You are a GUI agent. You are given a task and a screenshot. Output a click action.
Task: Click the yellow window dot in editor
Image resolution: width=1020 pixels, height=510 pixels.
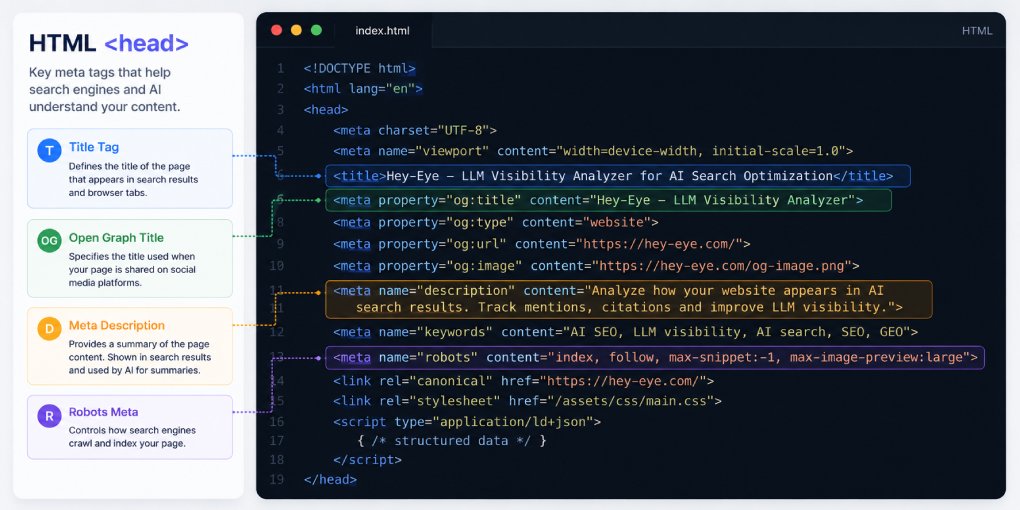pyautogui.click(x=296, y=30)
